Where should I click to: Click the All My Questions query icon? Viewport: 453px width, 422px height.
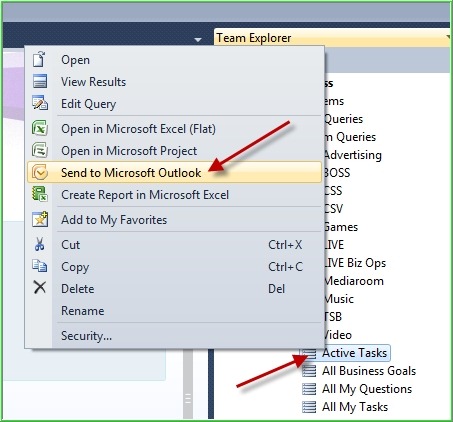click(309, 389)
